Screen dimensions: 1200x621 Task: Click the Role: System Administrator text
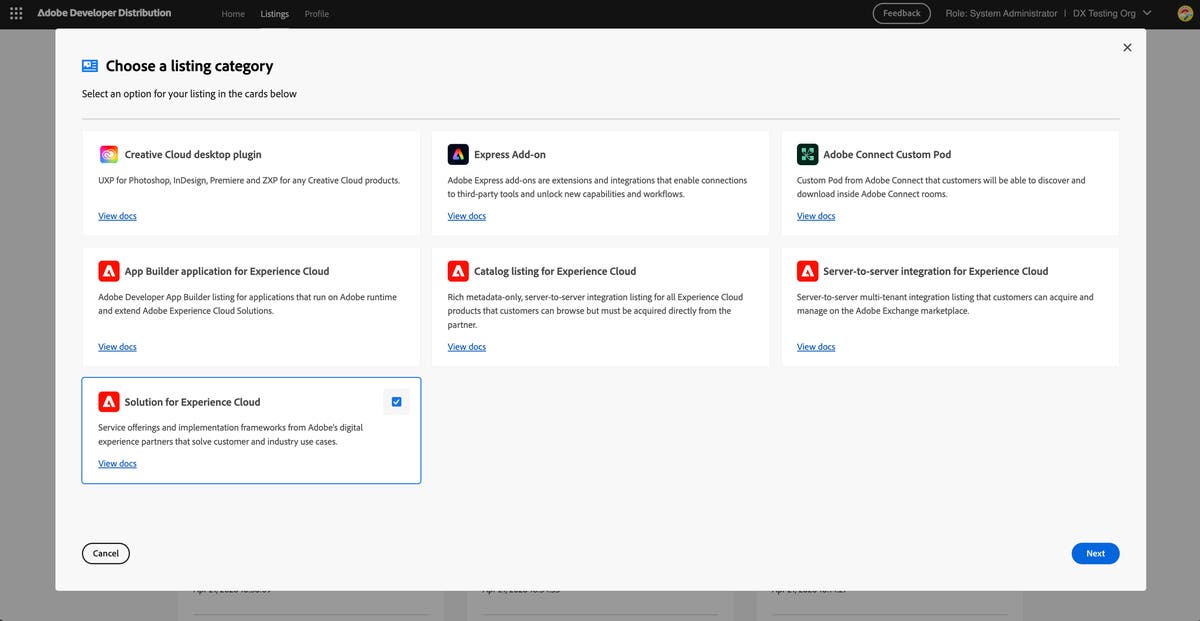coord(1001,13)
